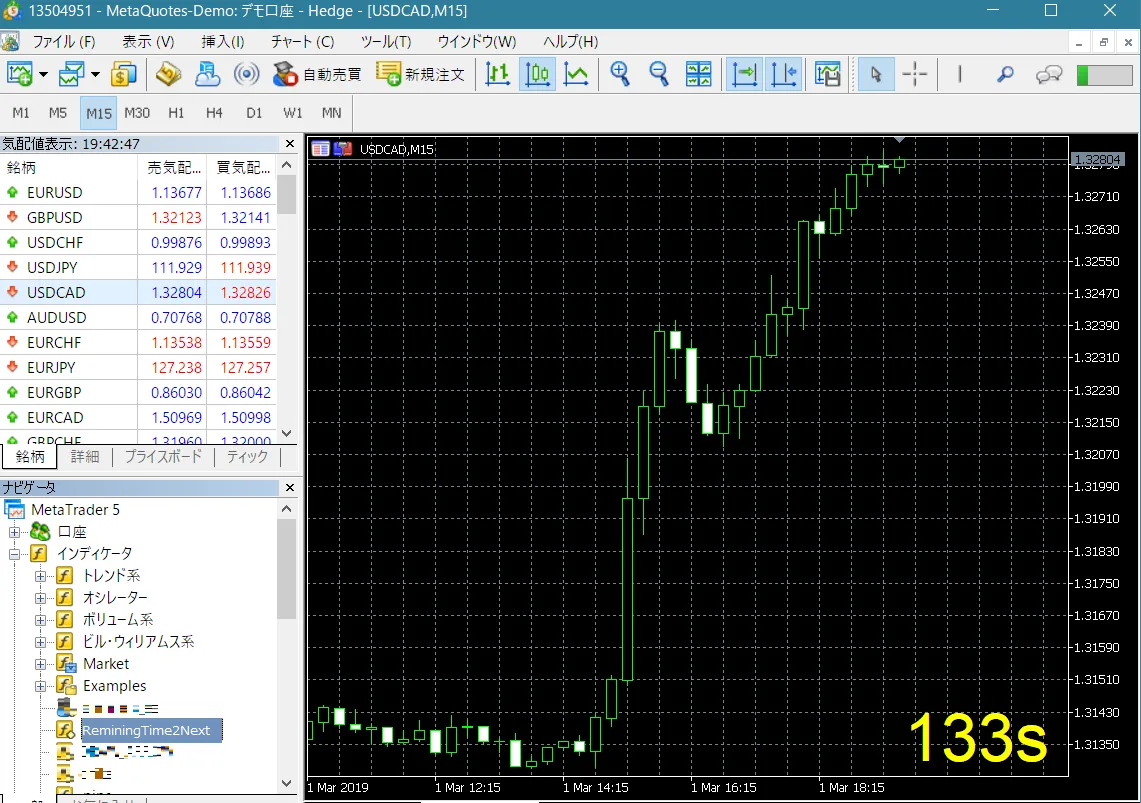Image resolution: width=1141 pixels, height=803 pixels.
Task: Expand the Examples folder
Action: [41, 687]
